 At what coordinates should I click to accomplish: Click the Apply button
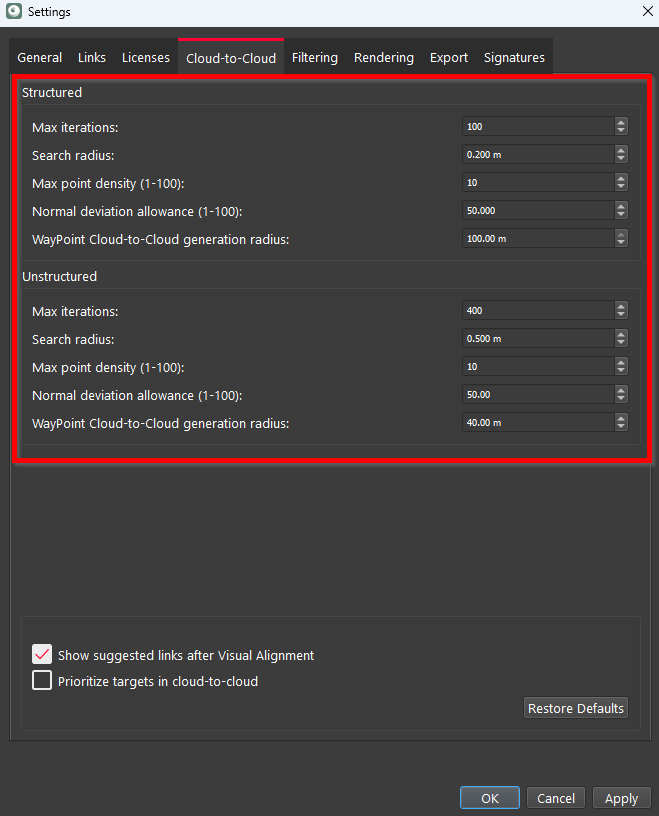[621, 798]
